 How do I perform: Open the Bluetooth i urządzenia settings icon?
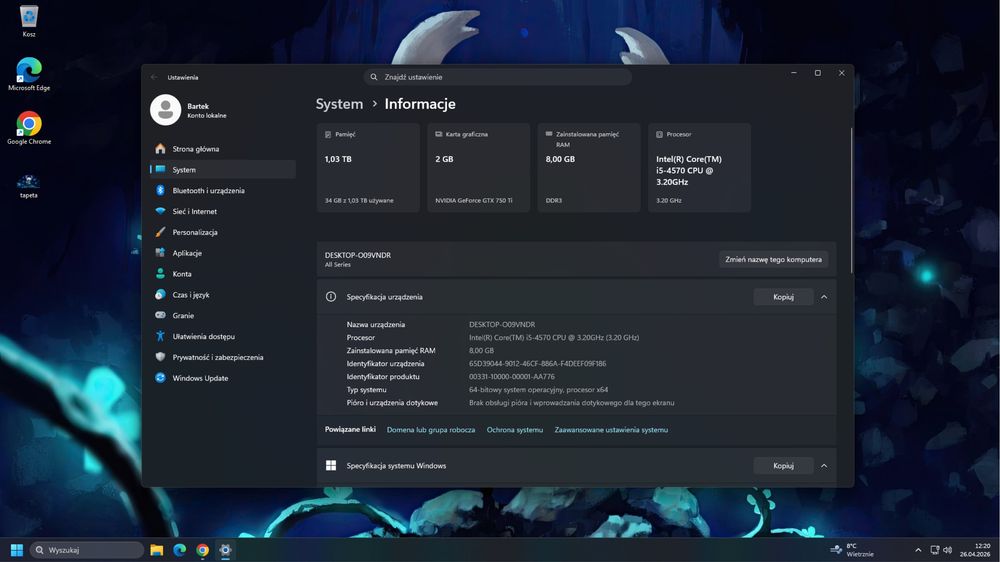click(160, 190)
